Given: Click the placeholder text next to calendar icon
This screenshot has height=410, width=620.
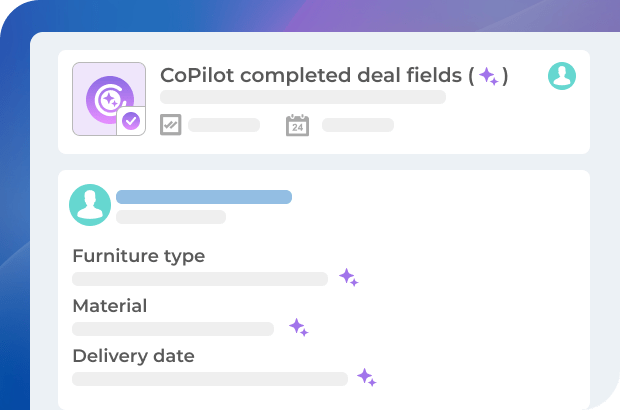Looking at the screenshot, I should pos(358,125).
